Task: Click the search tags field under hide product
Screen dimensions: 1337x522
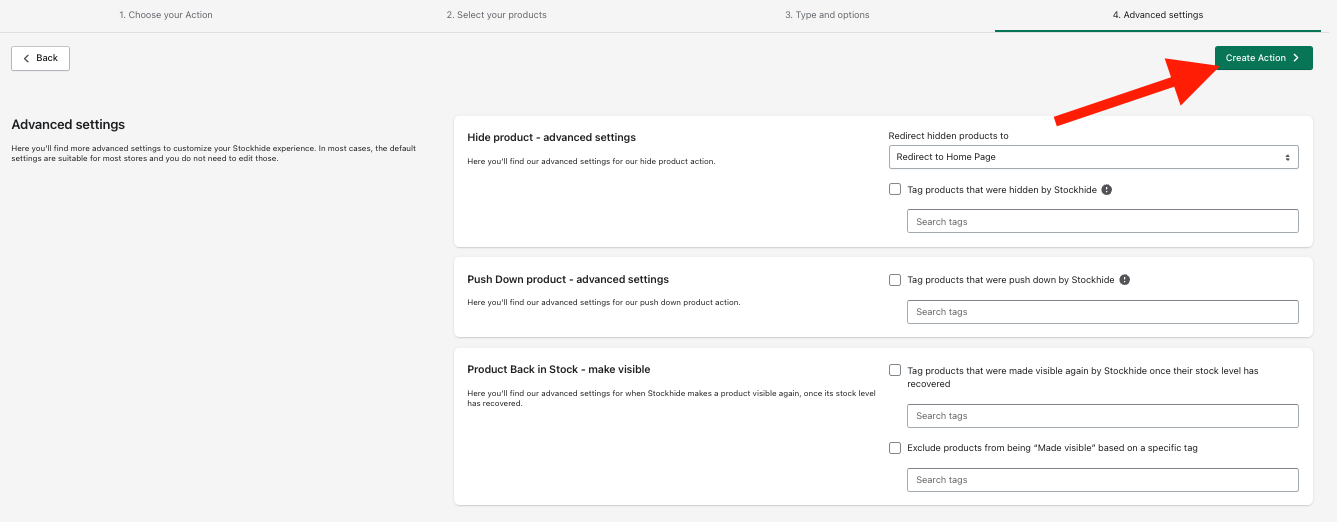Action: tap(1102, 221)
